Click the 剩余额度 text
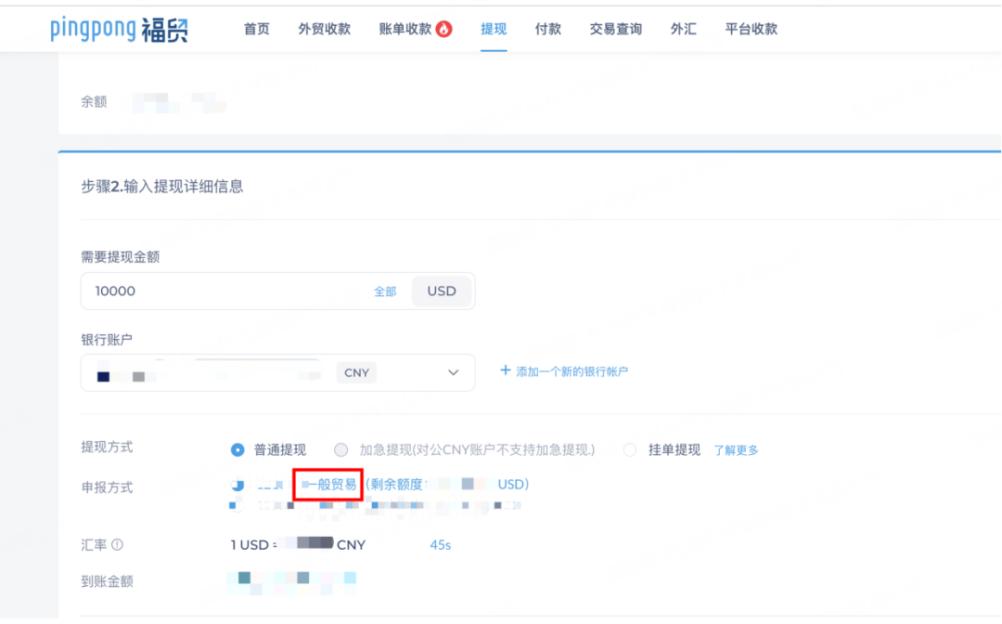The height and width of the screenshot is (624, 1002). (396, 485)
